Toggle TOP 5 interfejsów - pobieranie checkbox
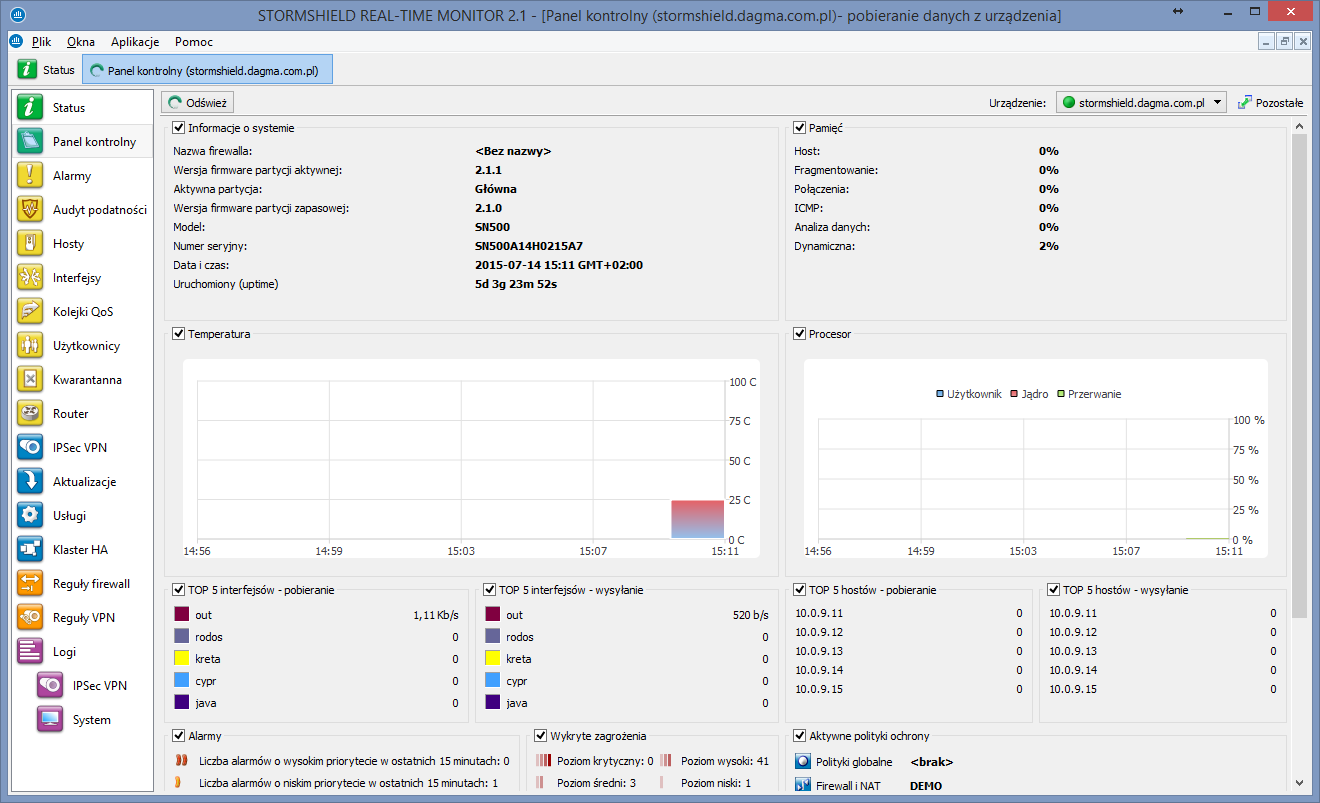The width and height of the screenshot is (1320, 803). [x=179, y=589]
